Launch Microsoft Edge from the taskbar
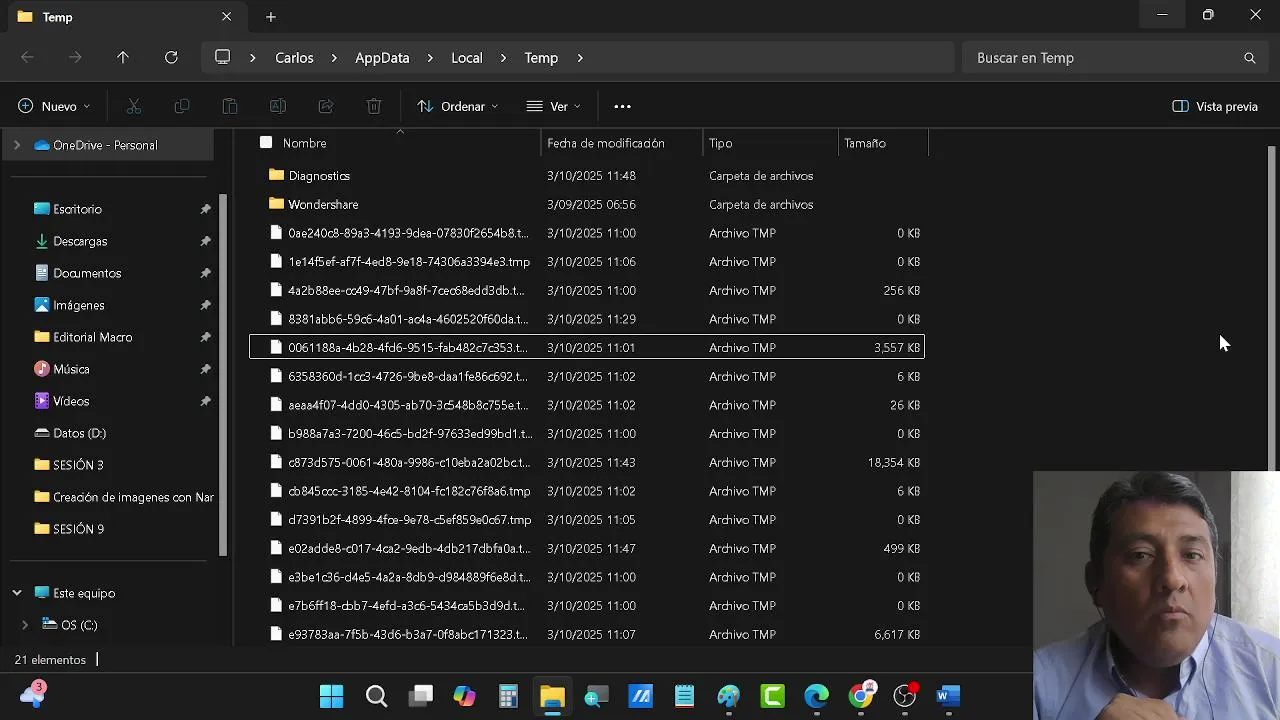 [x=817, y=696]
